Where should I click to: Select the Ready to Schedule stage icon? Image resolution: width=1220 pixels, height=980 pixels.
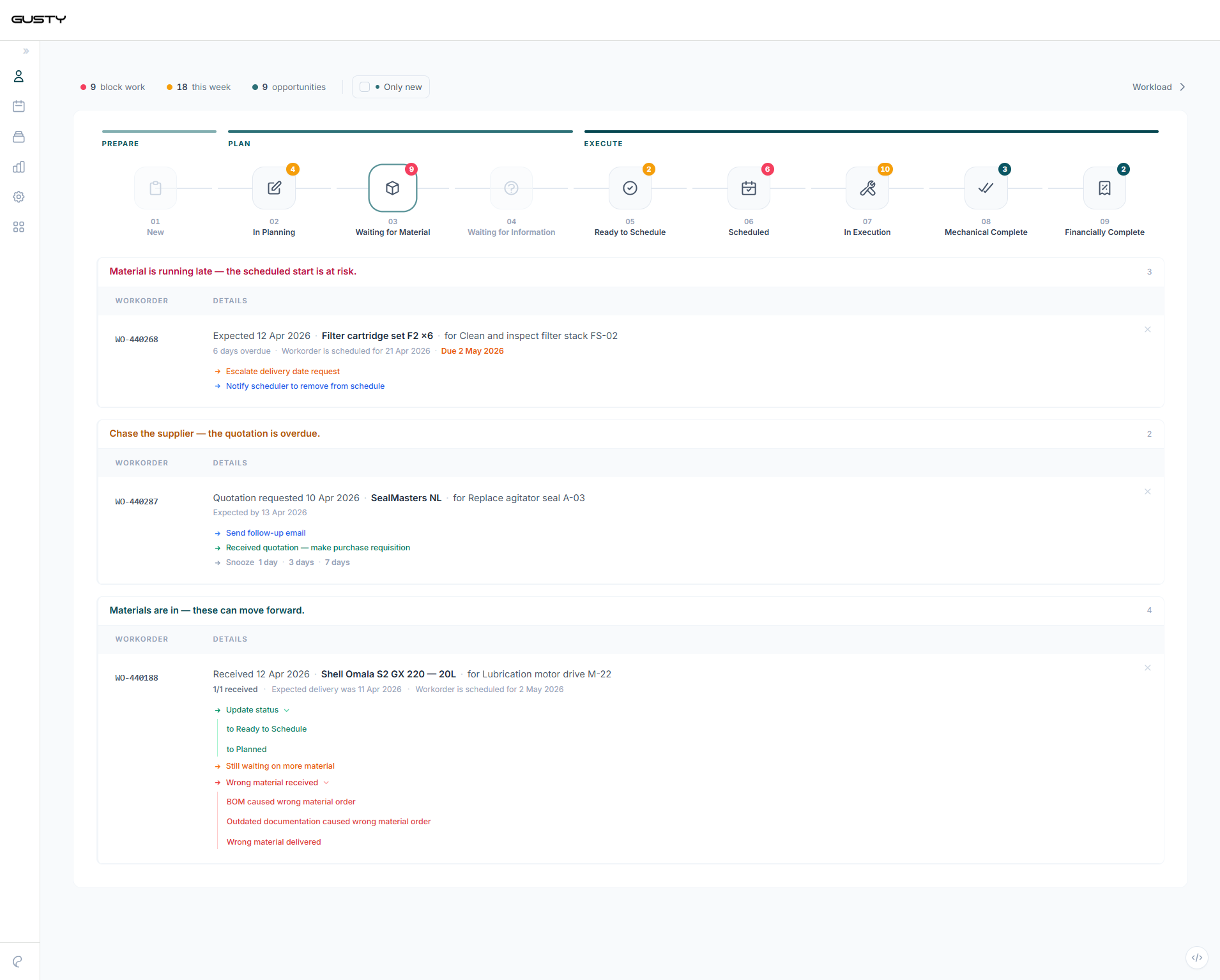[x=630, y=188]
